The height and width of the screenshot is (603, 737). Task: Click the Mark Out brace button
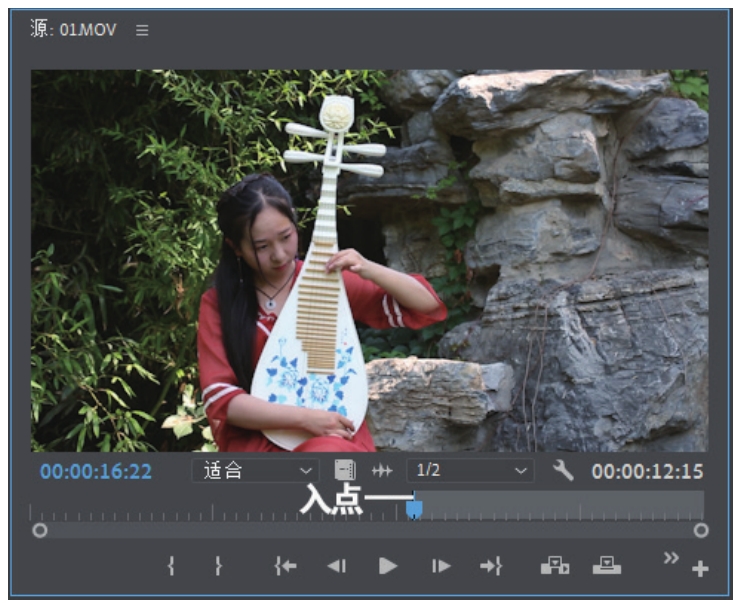pos(218,566)
